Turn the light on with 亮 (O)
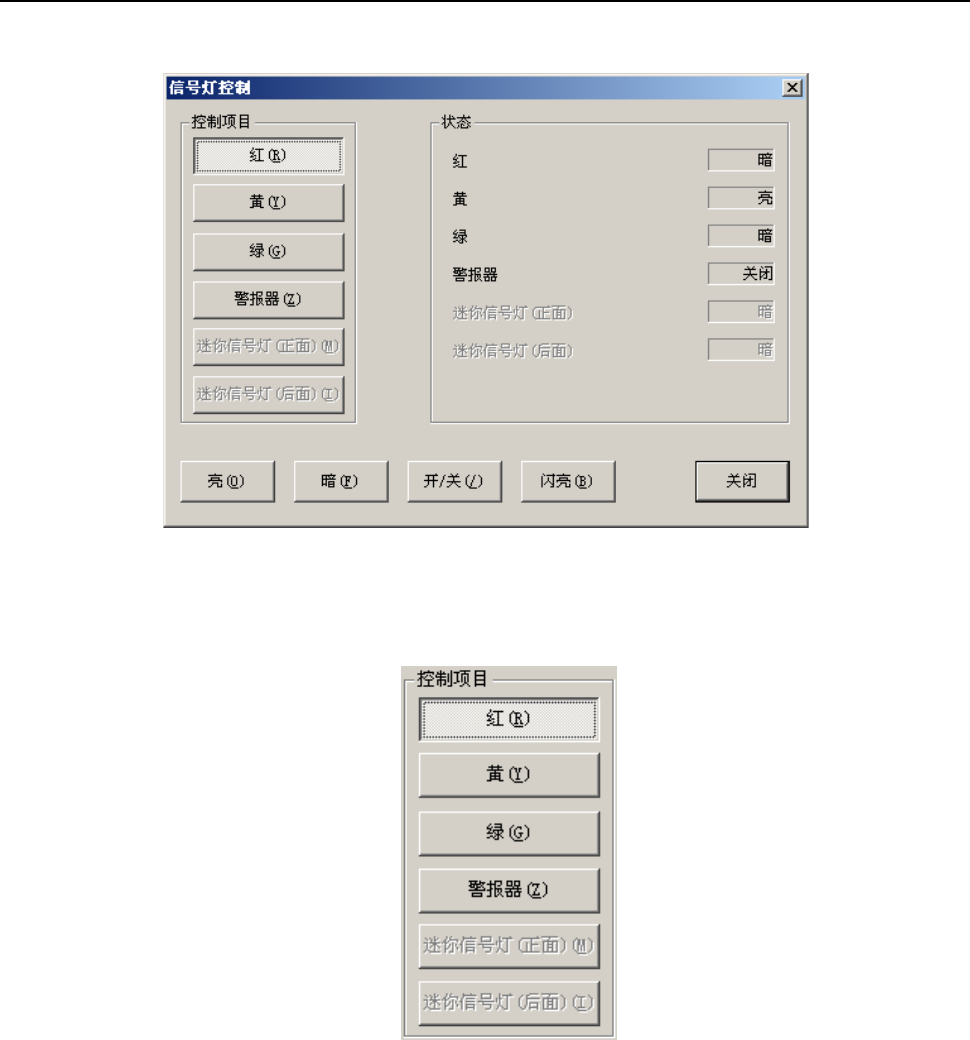This screenshot has height=1040, width=970. tap(227, 482)
